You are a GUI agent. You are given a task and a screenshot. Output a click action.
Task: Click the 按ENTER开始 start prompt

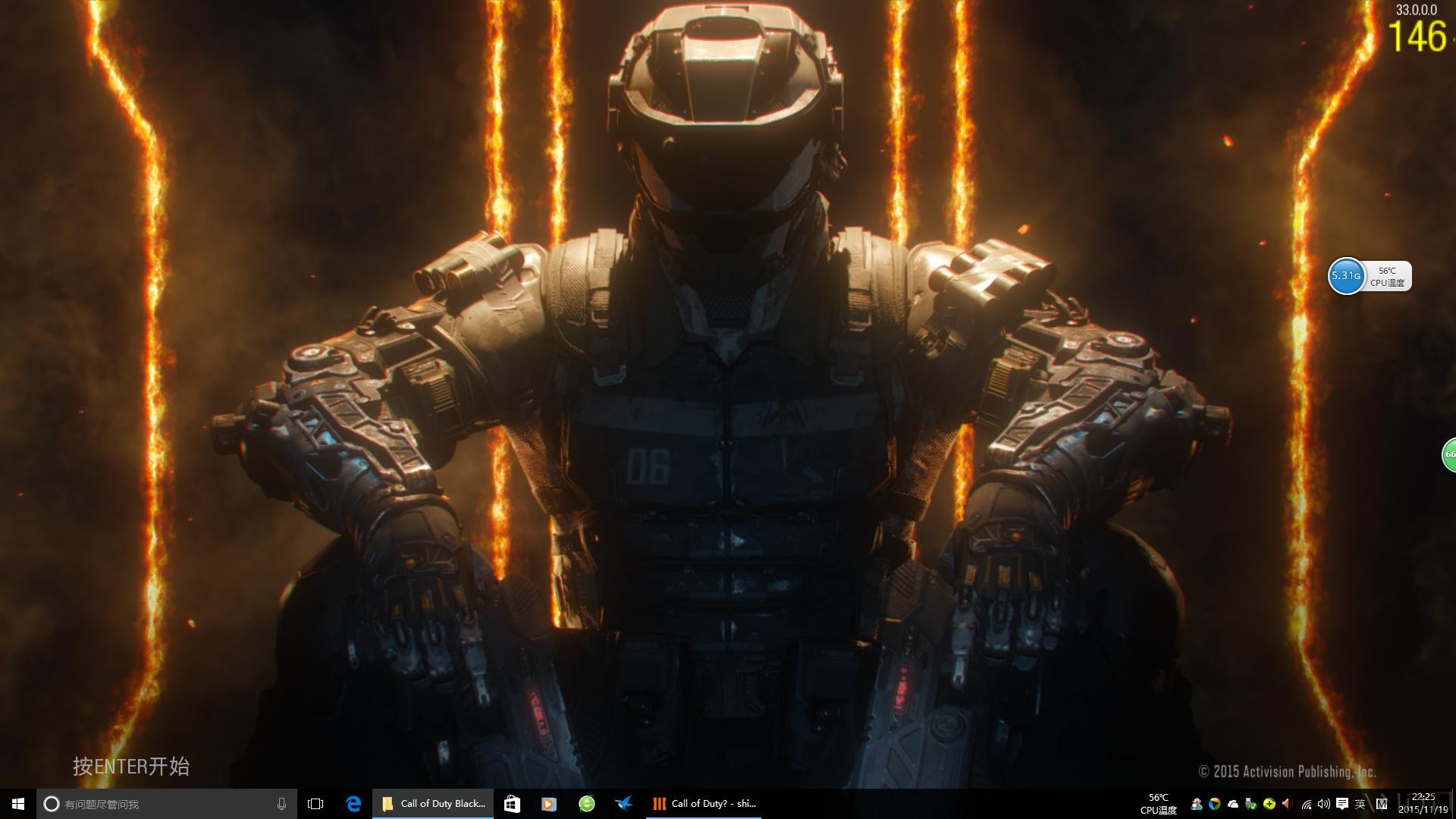click(131, 766)
